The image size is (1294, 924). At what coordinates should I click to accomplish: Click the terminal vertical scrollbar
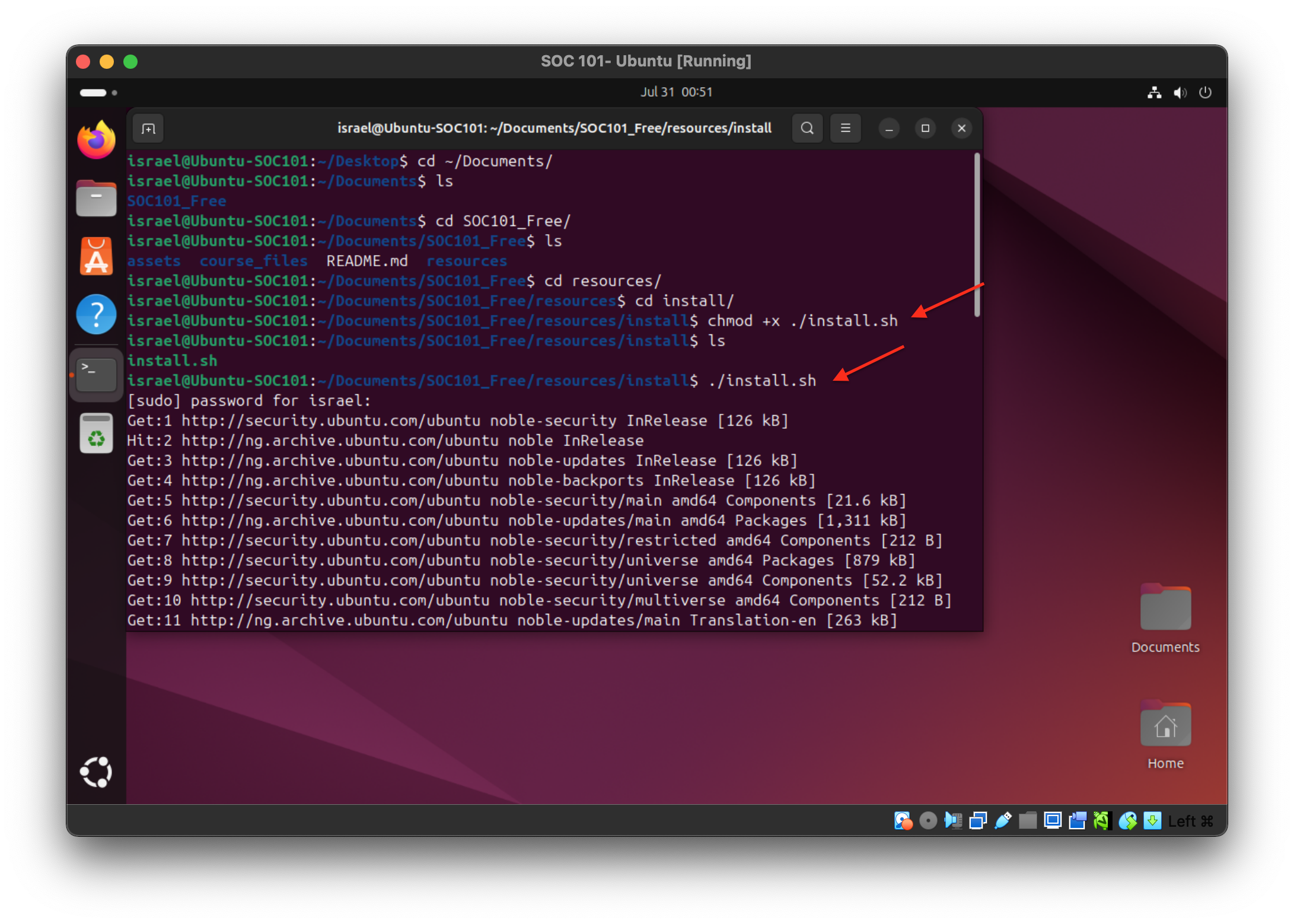(977, 235)
